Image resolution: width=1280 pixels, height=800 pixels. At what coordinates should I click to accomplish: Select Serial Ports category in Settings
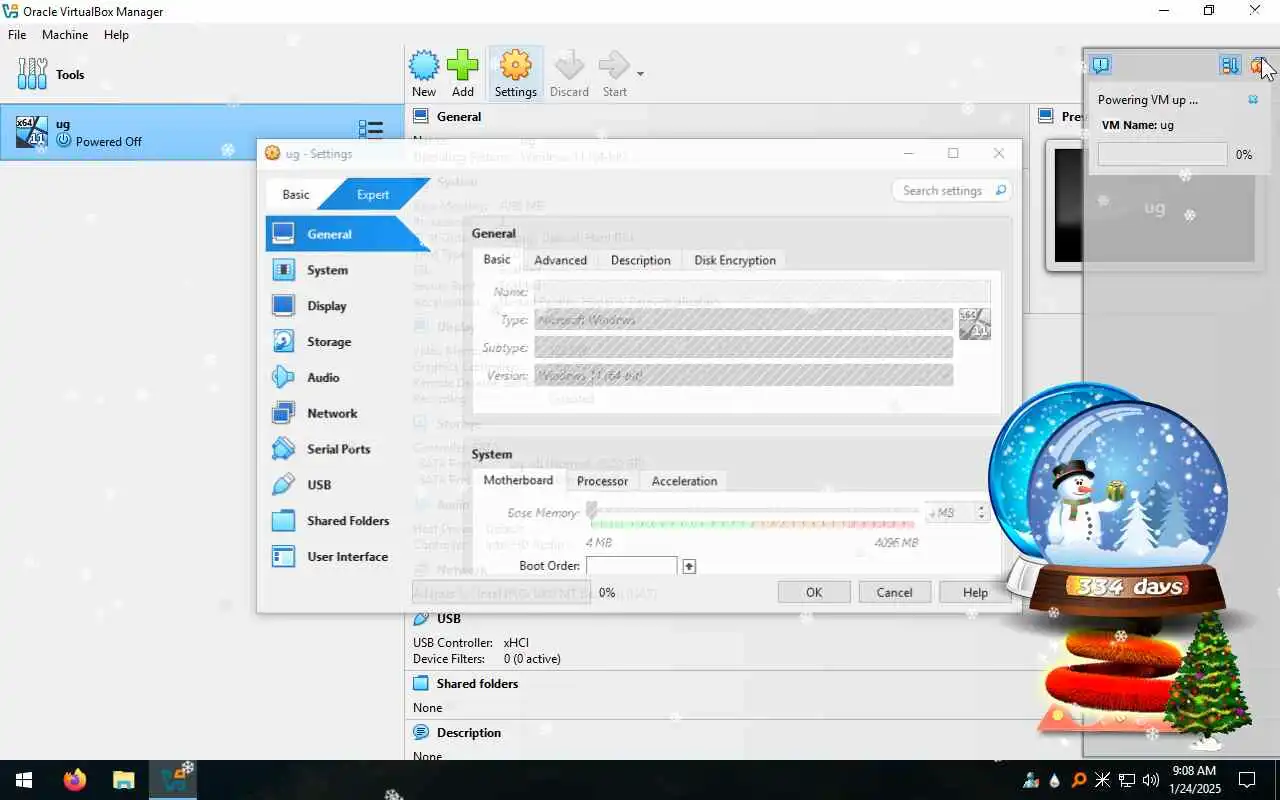point(340,449)
